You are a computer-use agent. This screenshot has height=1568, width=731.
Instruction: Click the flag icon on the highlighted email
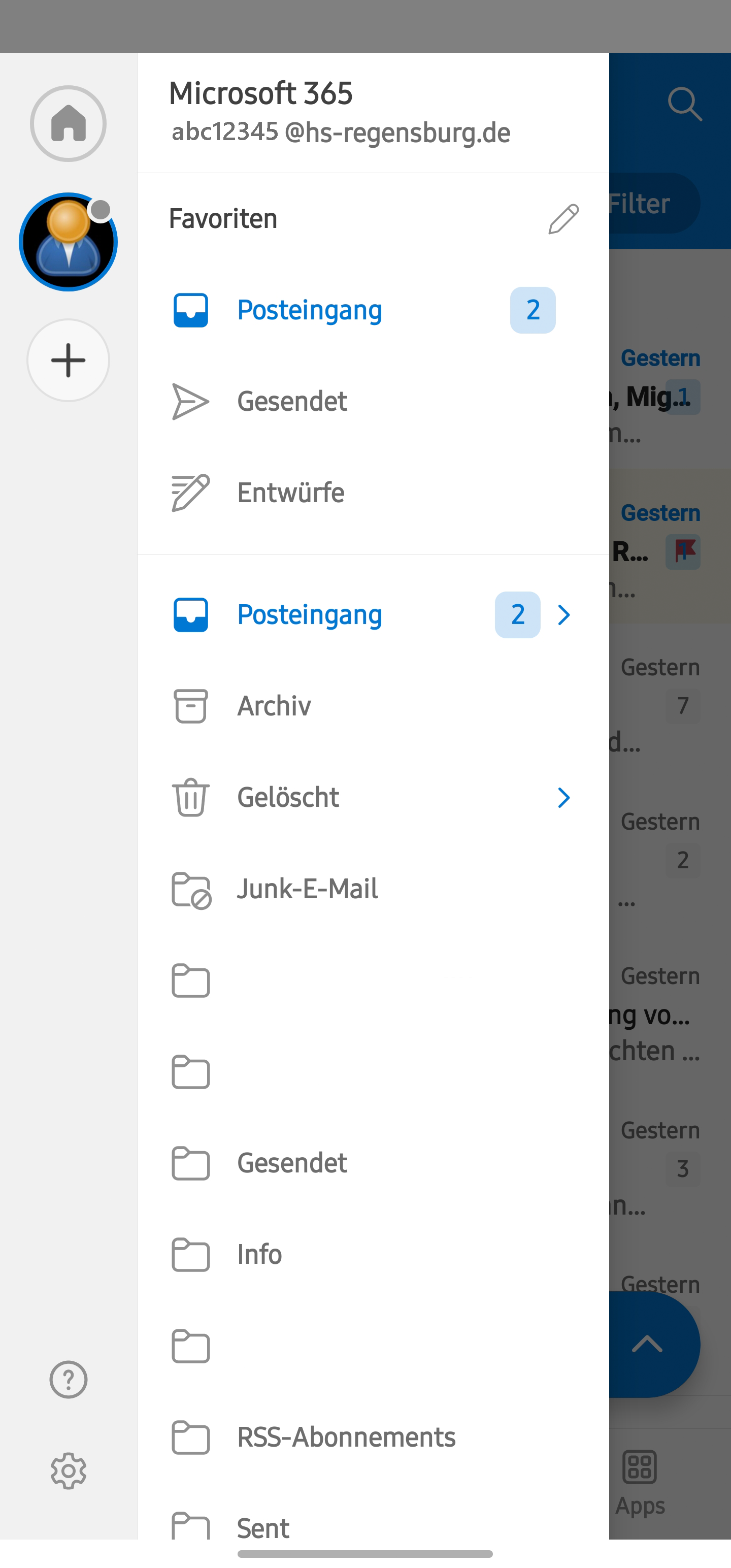coord(683,552)
